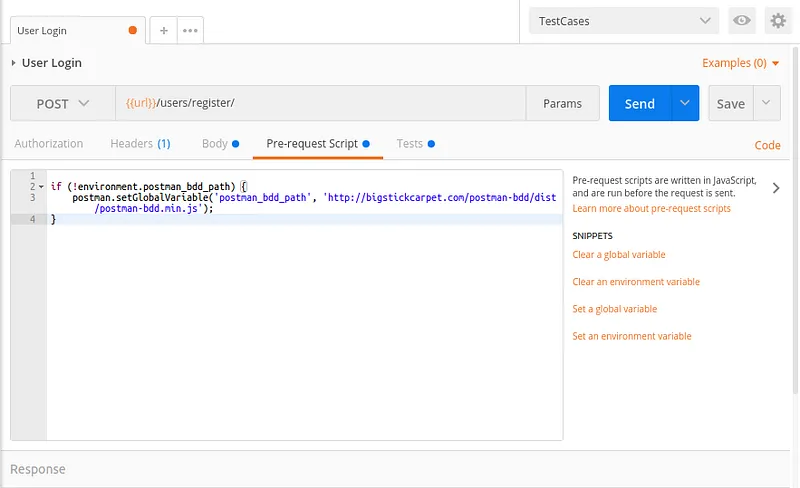Viewport: 800px width, 488px height.
Task: Change the POST method dropdown
Action: [63, 103]
